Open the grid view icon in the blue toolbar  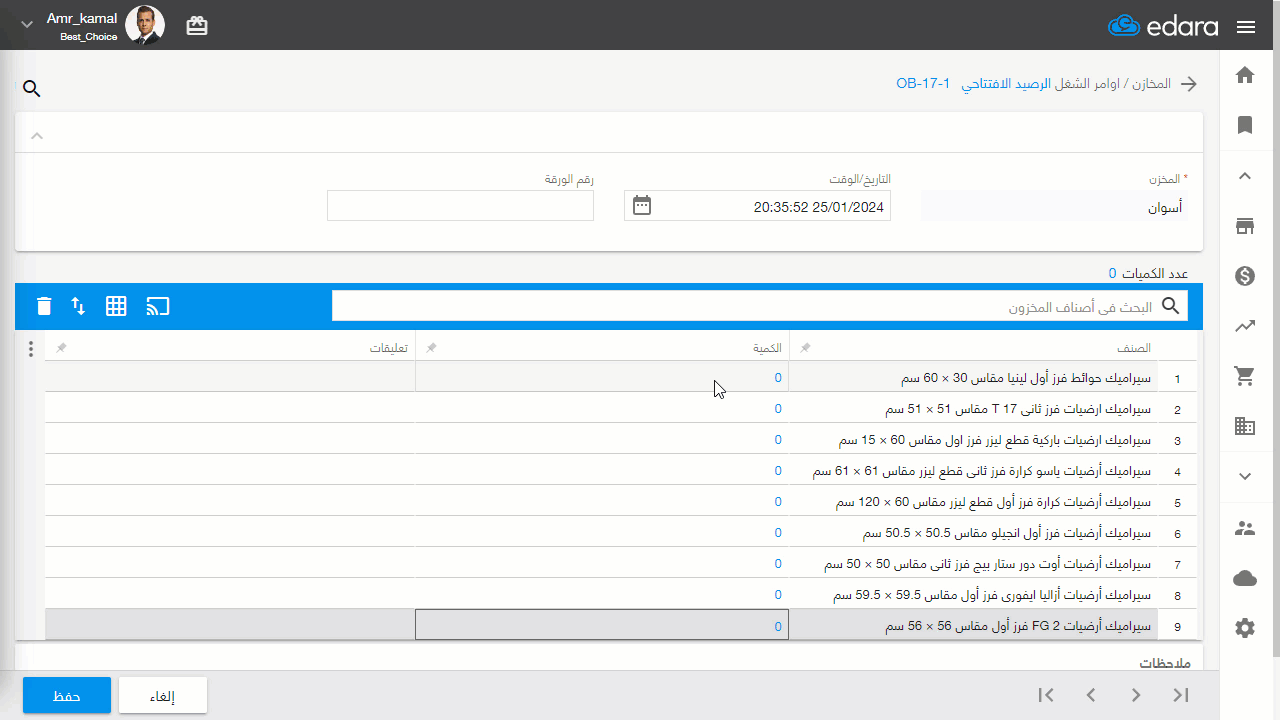tap(116, 306)
